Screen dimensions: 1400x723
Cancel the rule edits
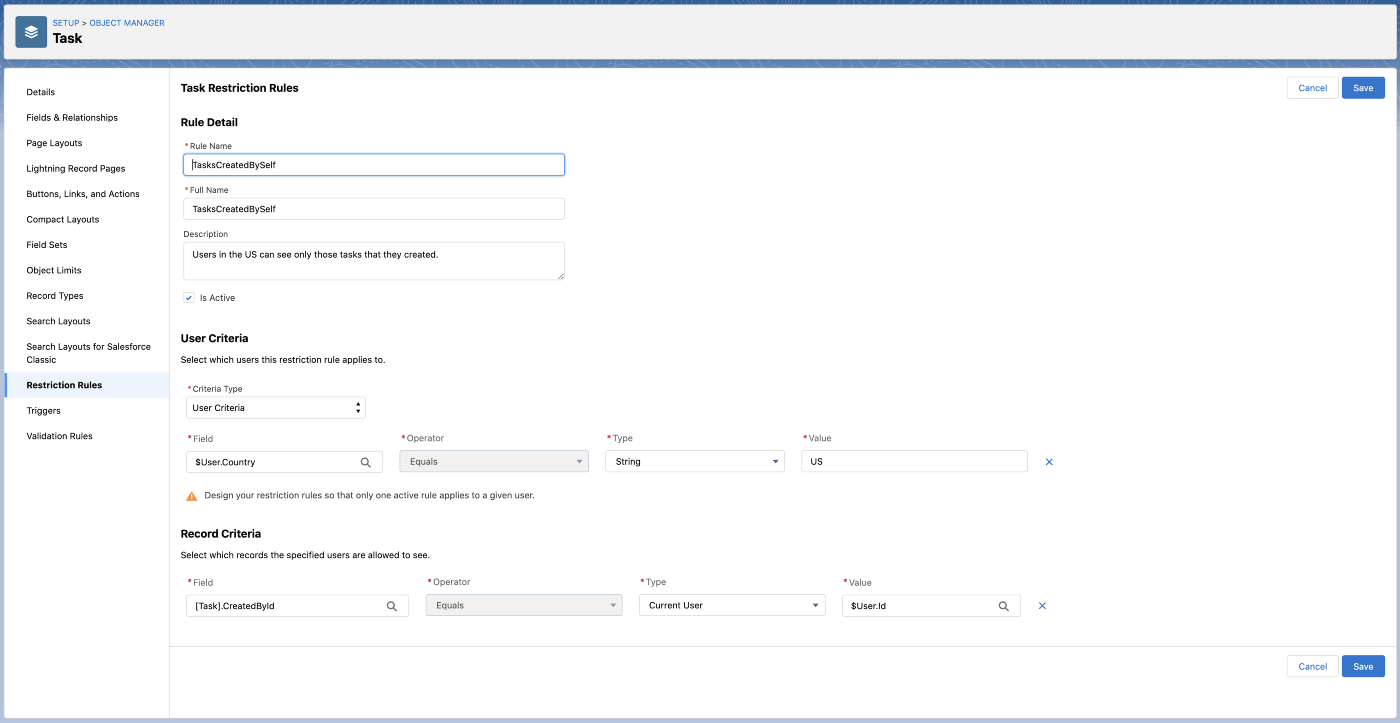tap(1312, 87)
